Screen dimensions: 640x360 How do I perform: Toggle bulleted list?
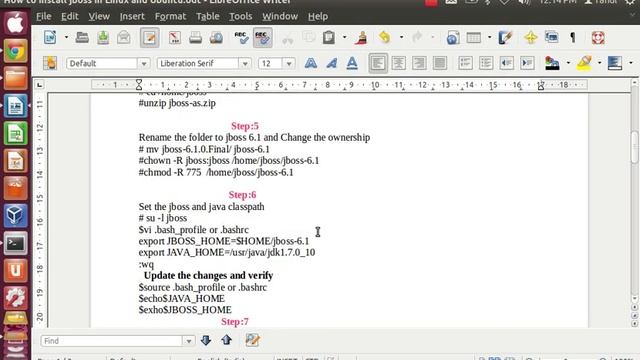486,63
